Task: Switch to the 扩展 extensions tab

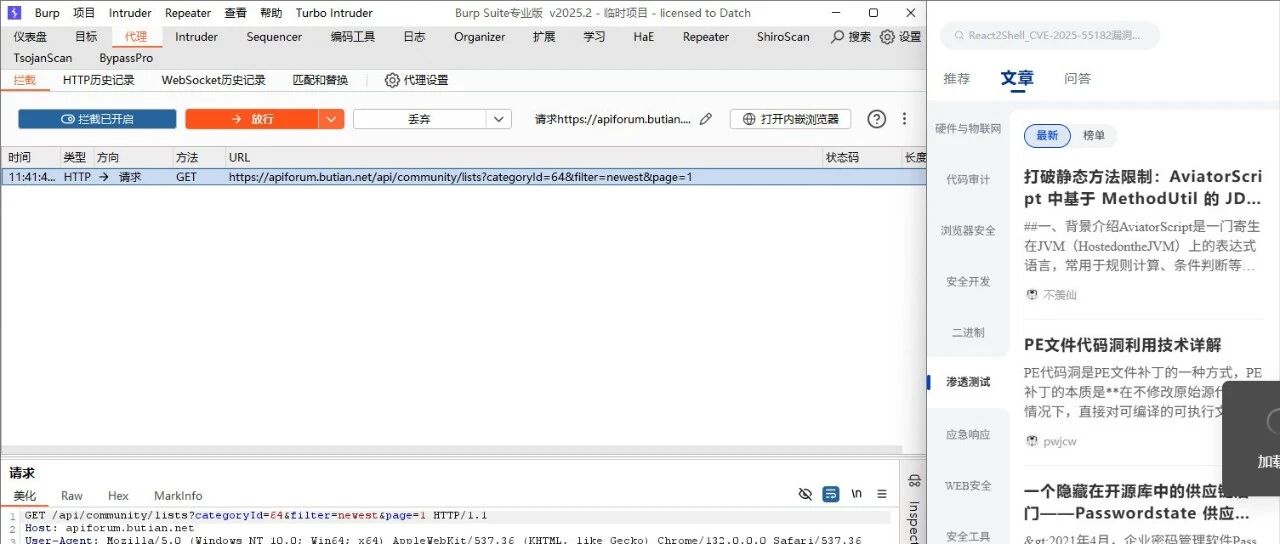Action: pos(544,37)
